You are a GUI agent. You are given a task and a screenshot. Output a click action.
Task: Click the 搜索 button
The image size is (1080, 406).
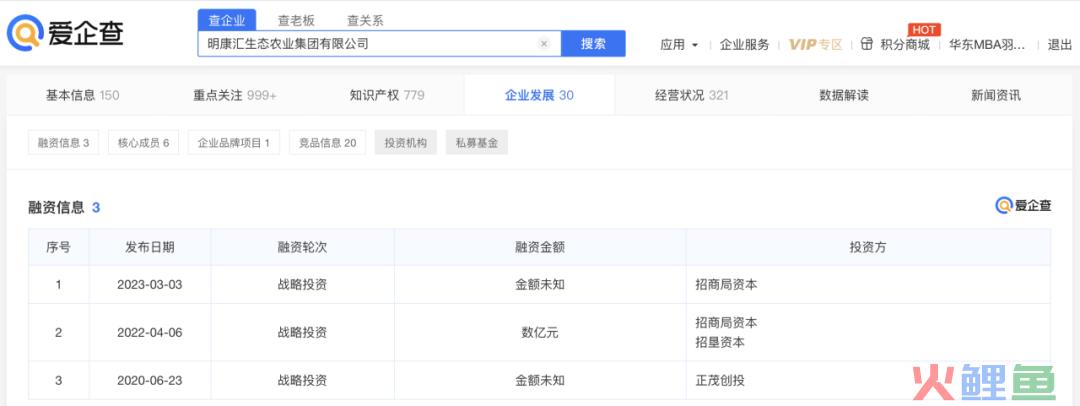pyautogui.click(x=593, y=44)
